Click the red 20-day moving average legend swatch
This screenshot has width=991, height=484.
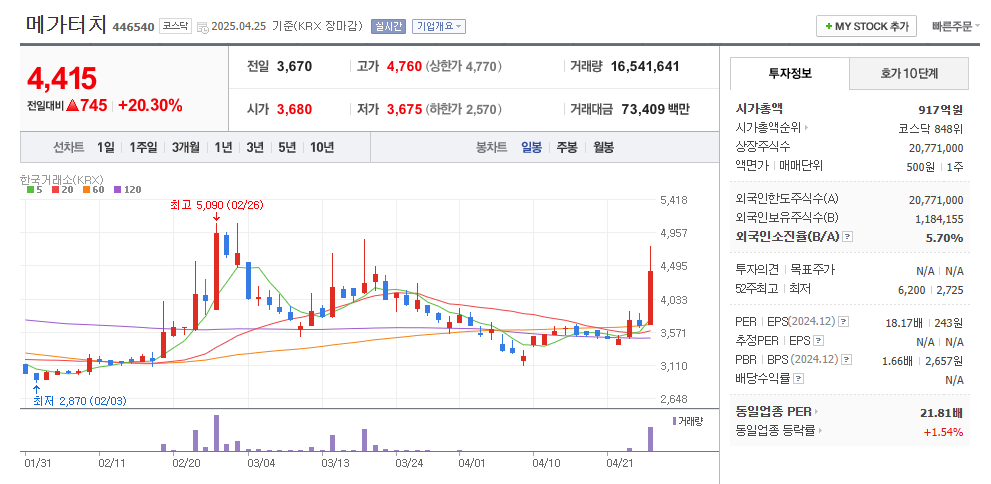coord(55,190)
